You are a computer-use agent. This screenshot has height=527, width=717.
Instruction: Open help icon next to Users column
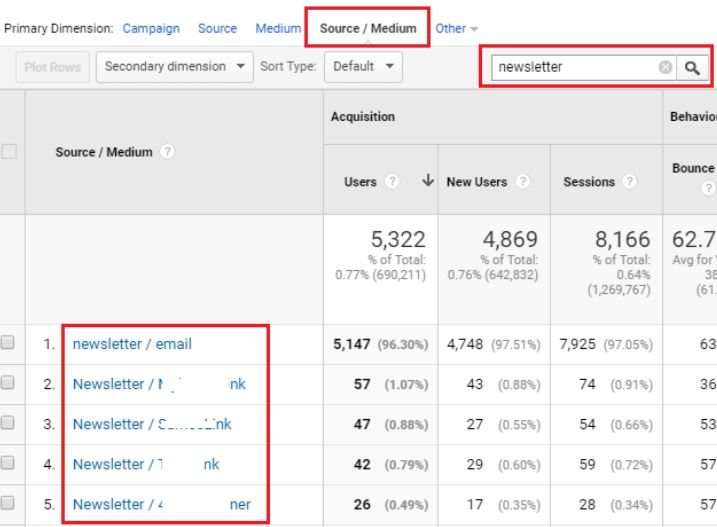click(391, 182)
